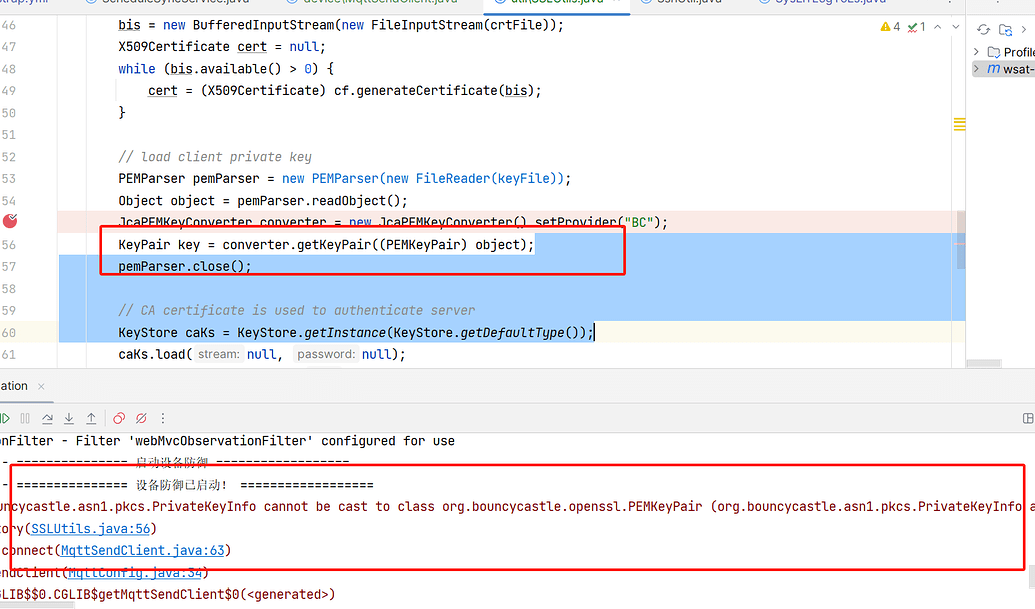Remove the breakpoint on line 55
Viewport: 1035px width, 609px height.
(11, 221)
